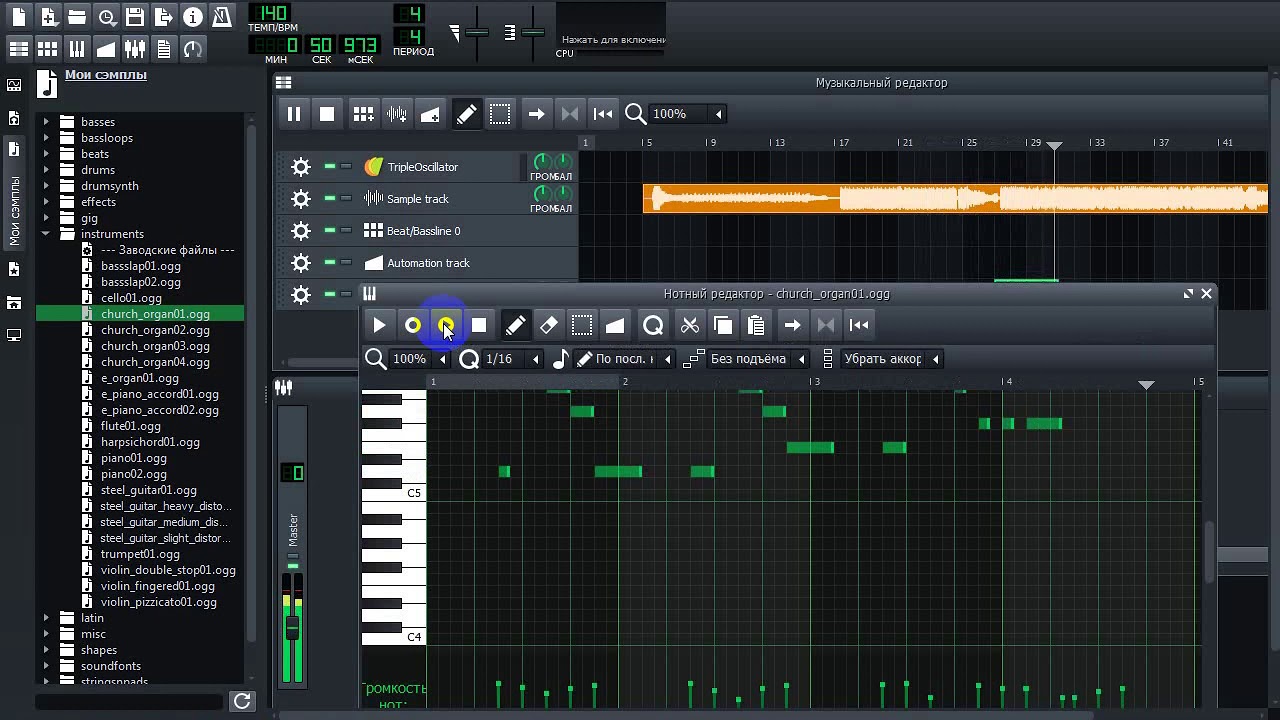Cut selected notes with the scissors icon
Viewport: 1280px width, 720px height.
pos(690,325)
